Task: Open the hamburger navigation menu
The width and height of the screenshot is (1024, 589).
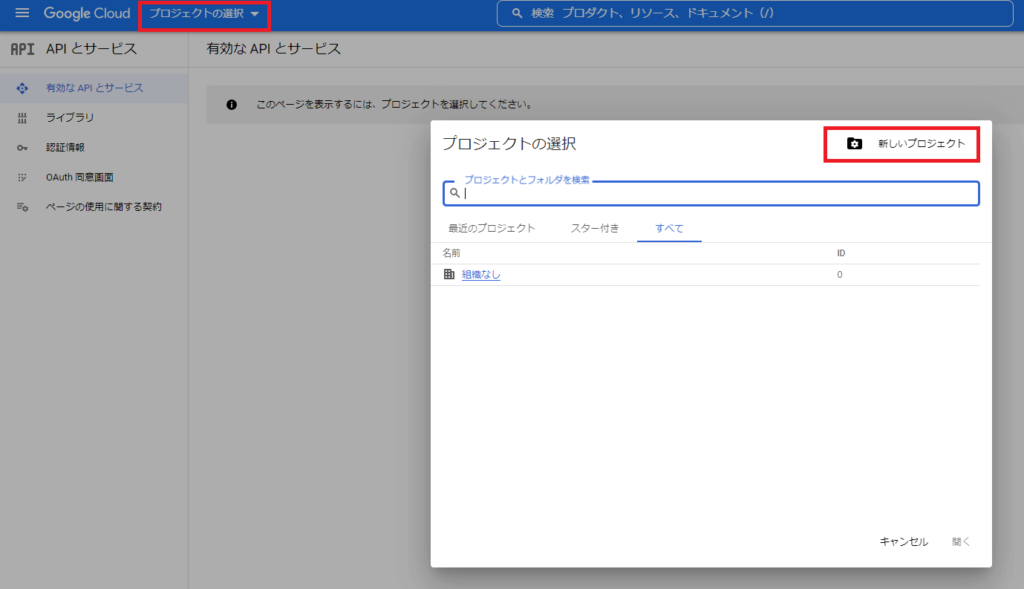Action: click(x=22, y=13)
